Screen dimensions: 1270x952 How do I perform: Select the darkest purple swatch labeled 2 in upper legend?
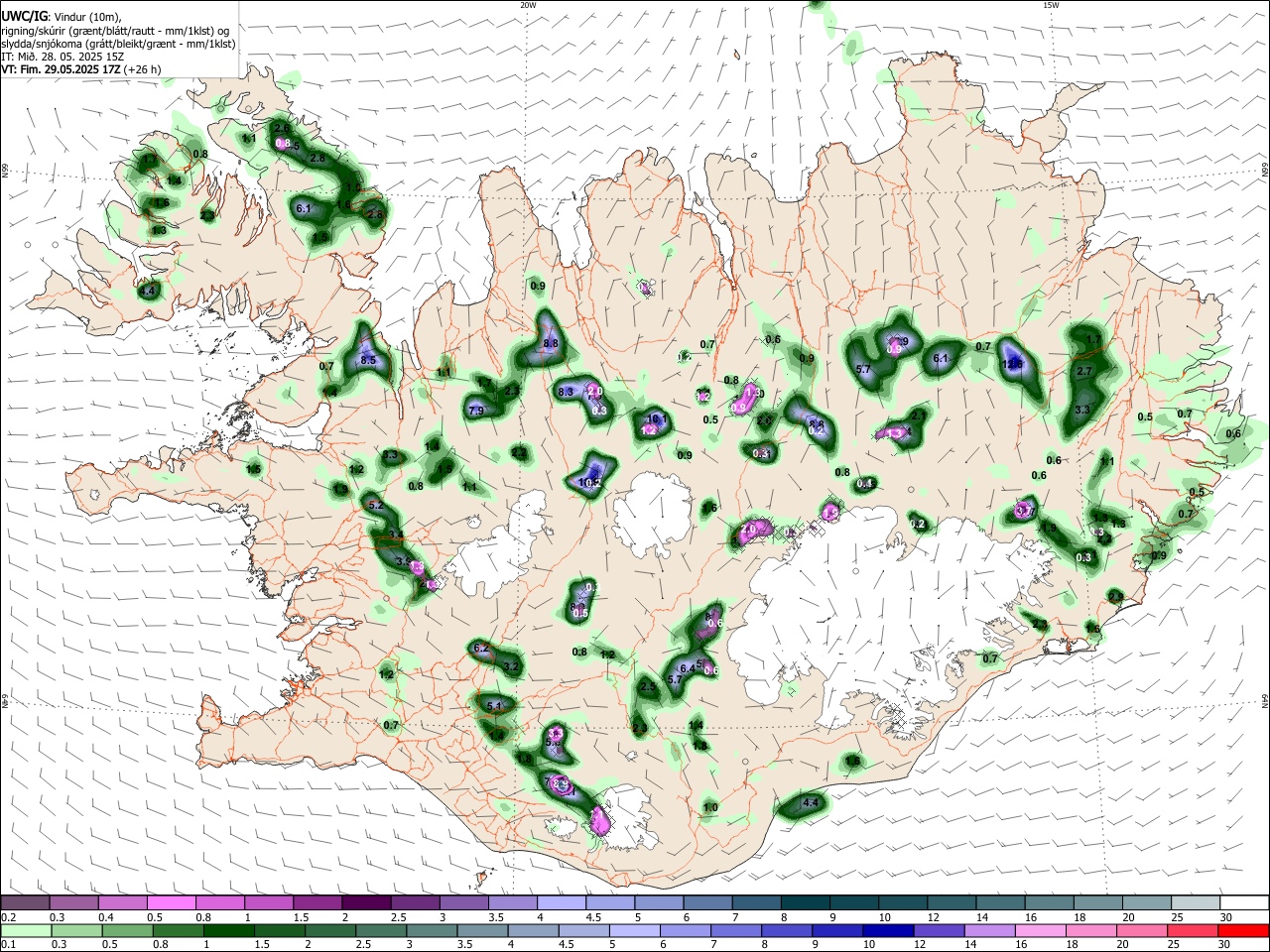point(366,902)
